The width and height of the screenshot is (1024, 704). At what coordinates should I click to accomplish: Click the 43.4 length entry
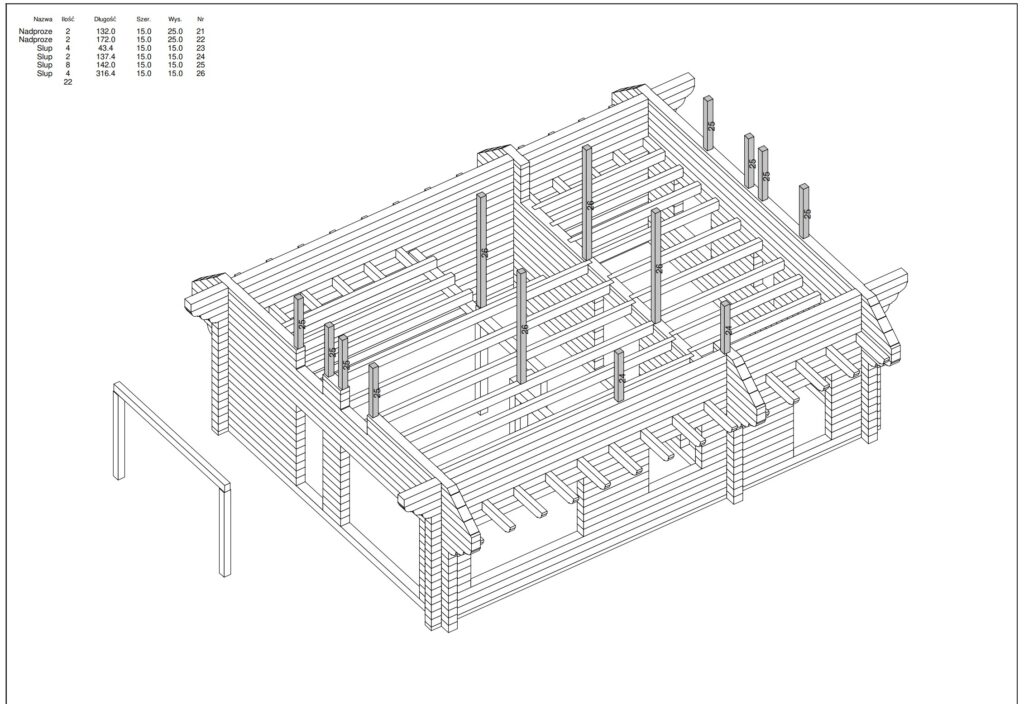(x=105, y=48)
